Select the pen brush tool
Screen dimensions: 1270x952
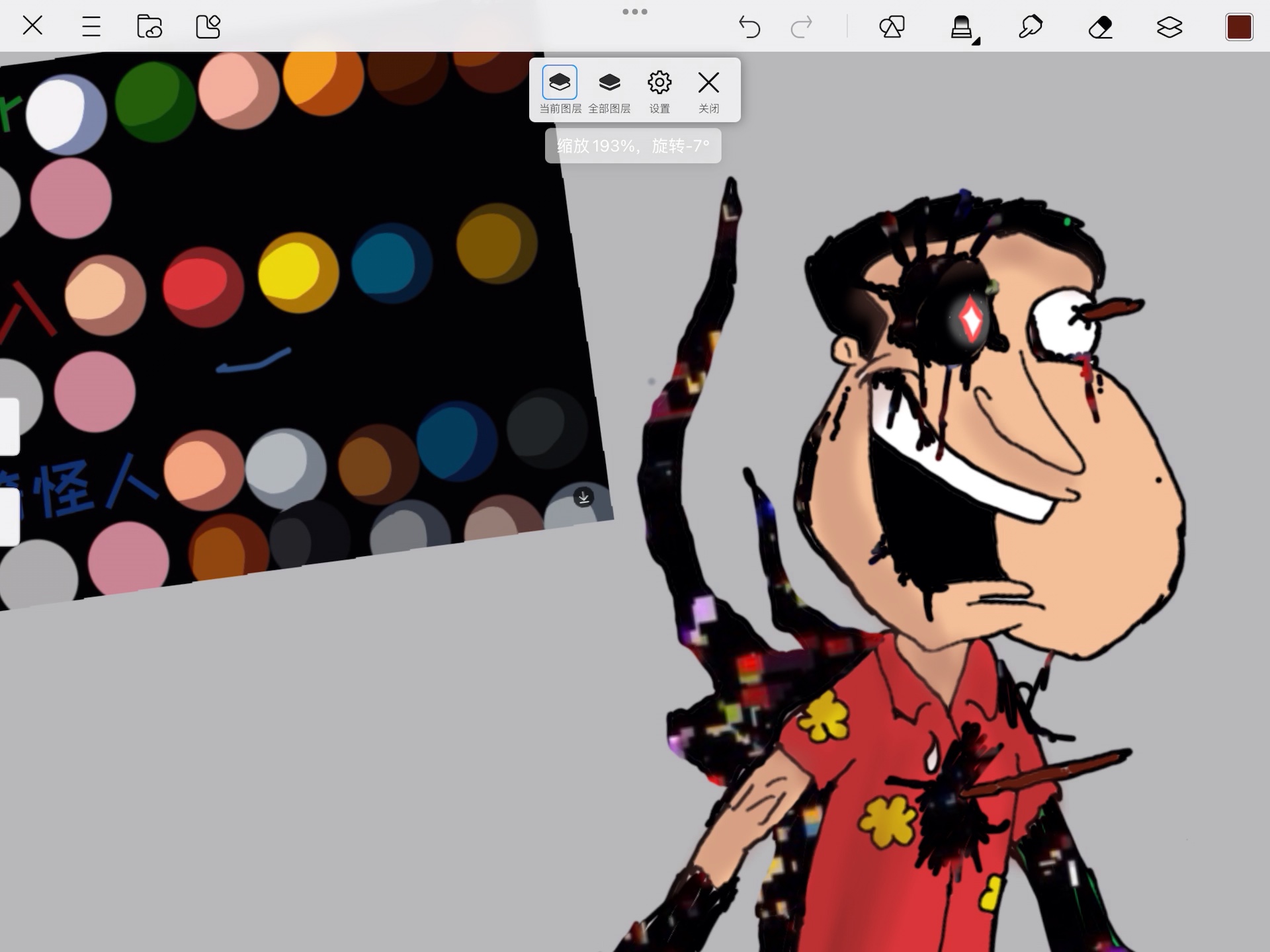(1031, 27)
